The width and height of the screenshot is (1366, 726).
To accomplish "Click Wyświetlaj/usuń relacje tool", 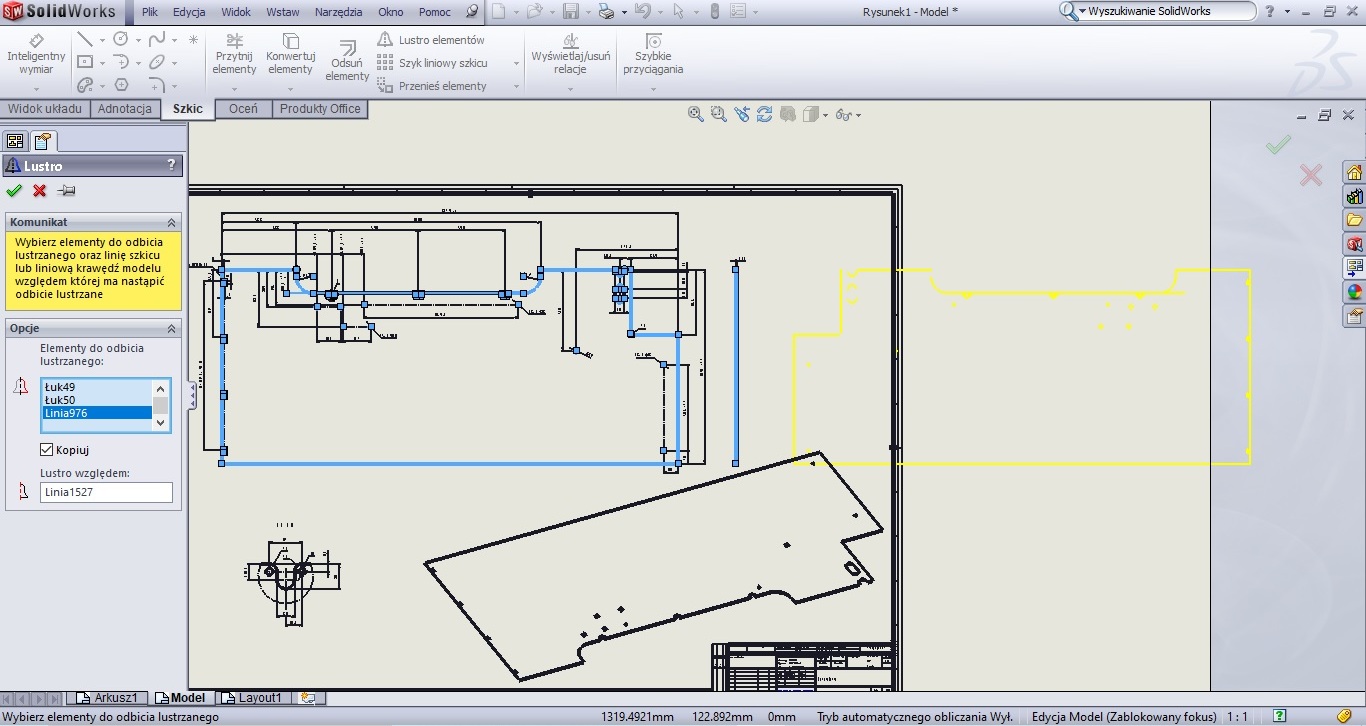I will click(x=570, y=55).
